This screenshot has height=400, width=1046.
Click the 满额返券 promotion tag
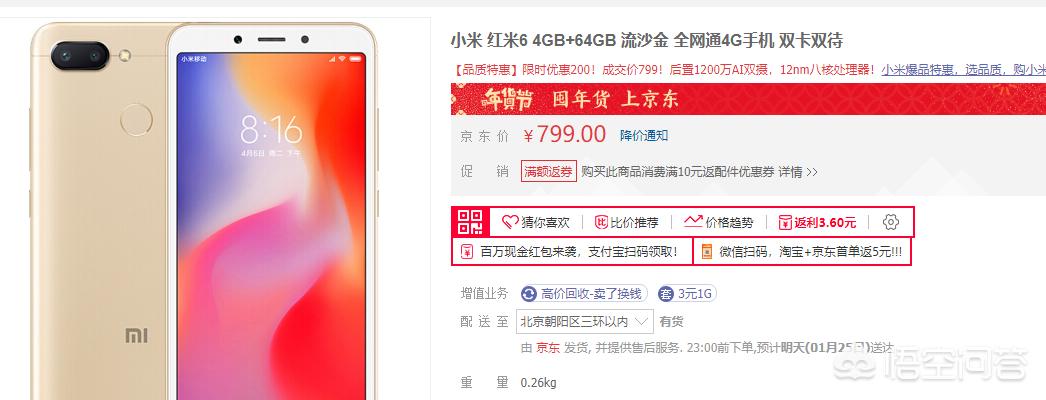pyautogui.click(x=548, y=172)
